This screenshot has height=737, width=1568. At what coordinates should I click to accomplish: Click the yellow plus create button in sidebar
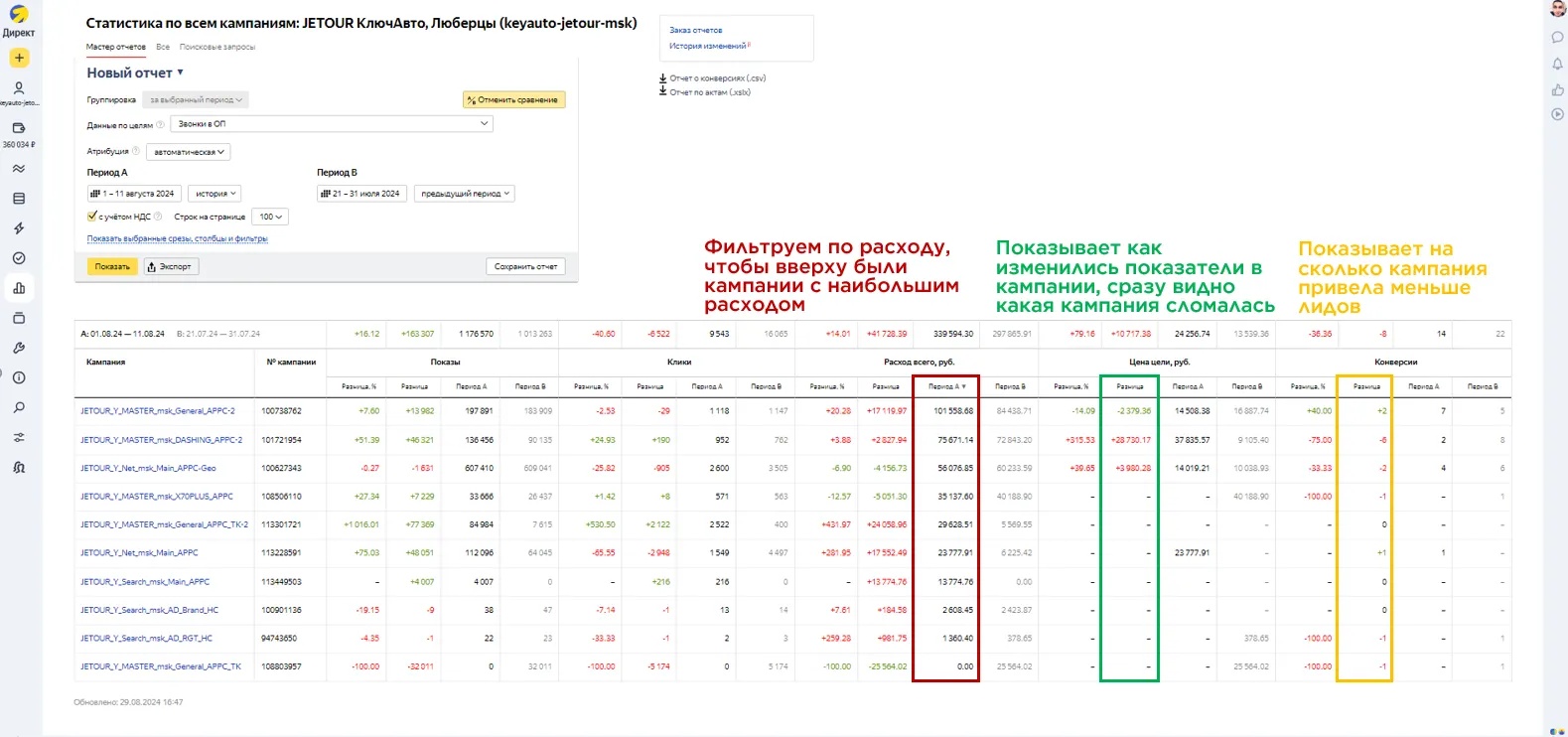click(19, 58)
